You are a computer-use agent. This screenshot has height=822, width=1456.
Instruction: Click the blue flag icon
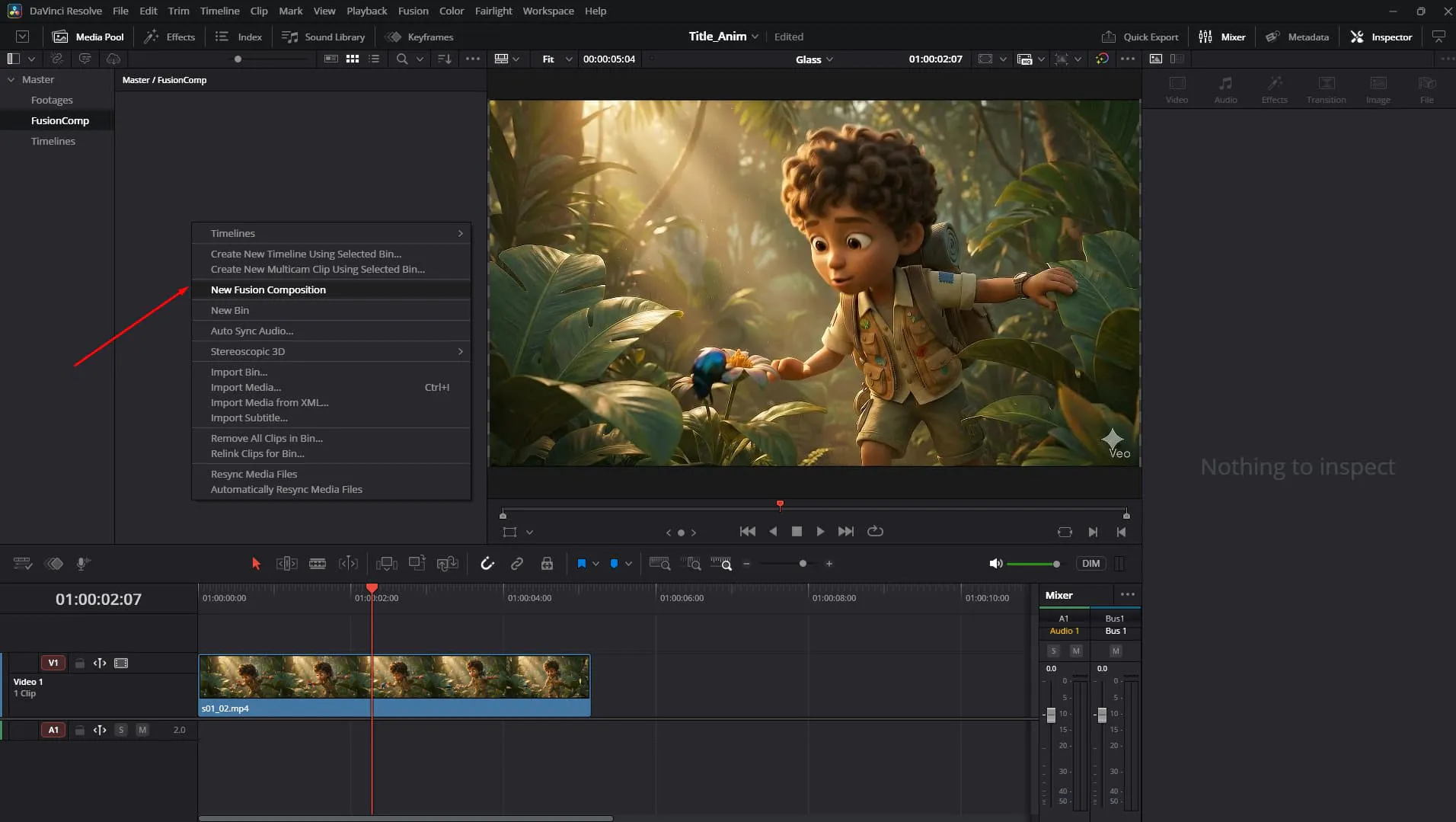[x=582, y=564]
